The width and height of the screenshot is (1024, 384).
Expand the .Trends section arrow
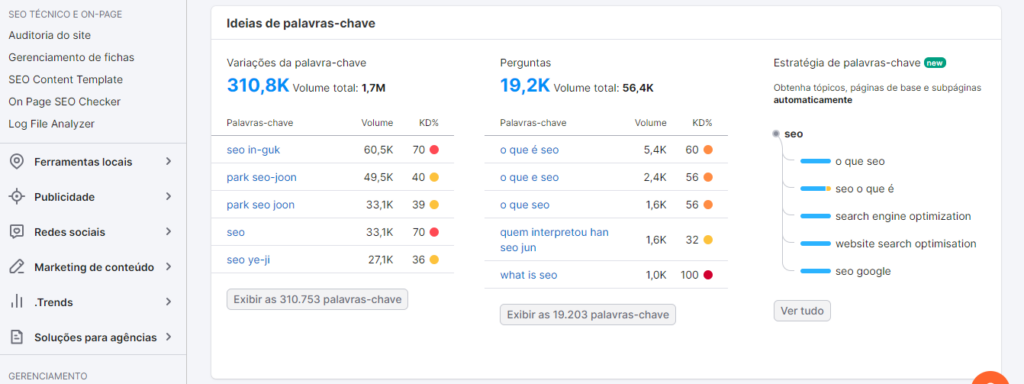click(x=168, y=302)
